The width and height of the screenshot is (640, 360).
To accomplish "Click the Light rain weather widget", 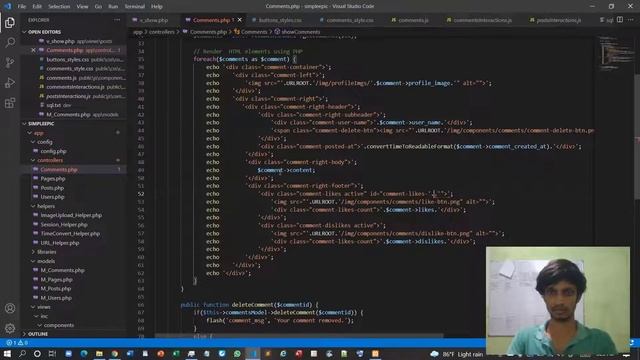I will pos(457,354).
